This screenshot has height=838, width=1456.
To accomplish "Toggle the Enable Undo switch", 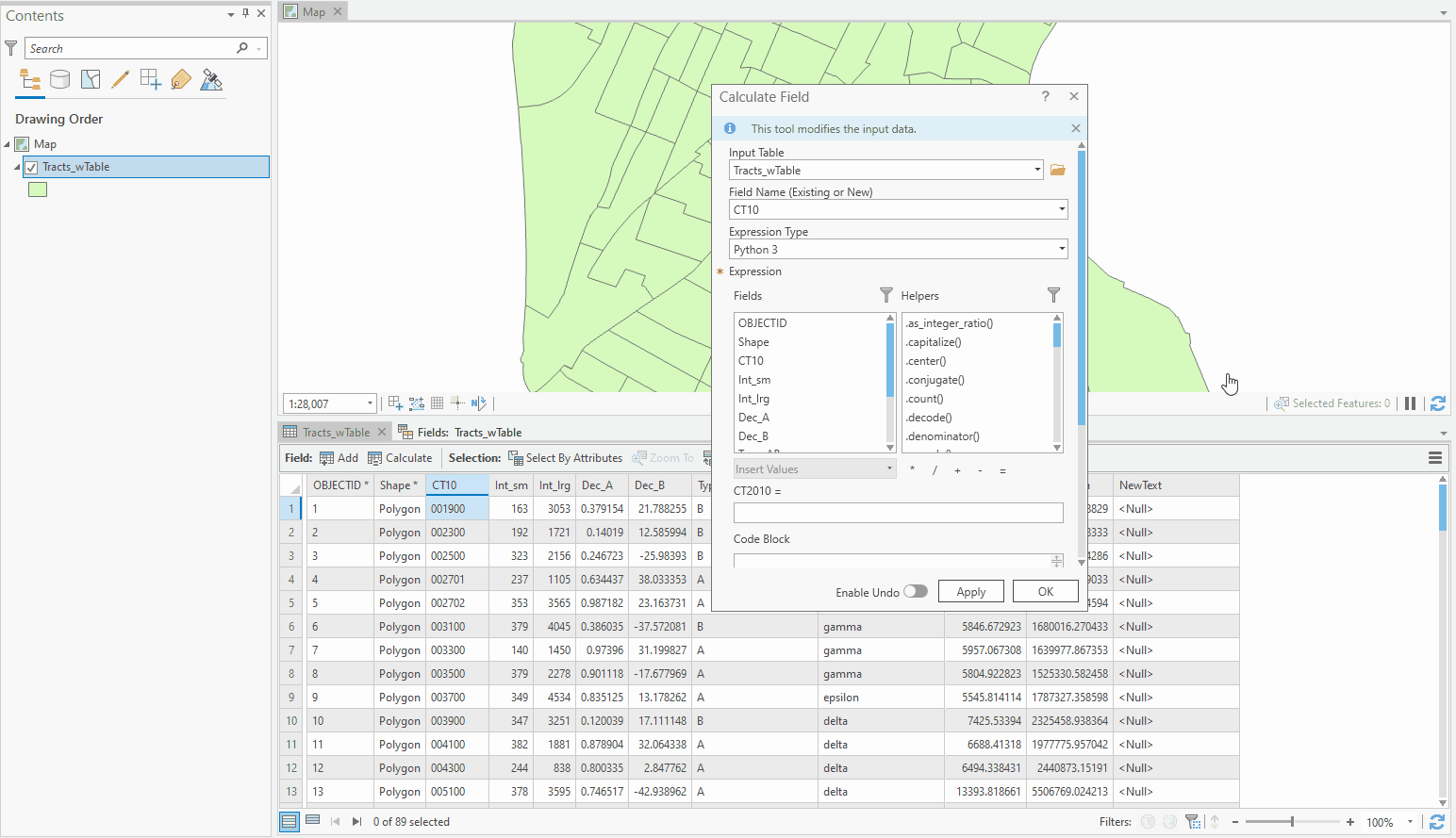I will [915, 591].
